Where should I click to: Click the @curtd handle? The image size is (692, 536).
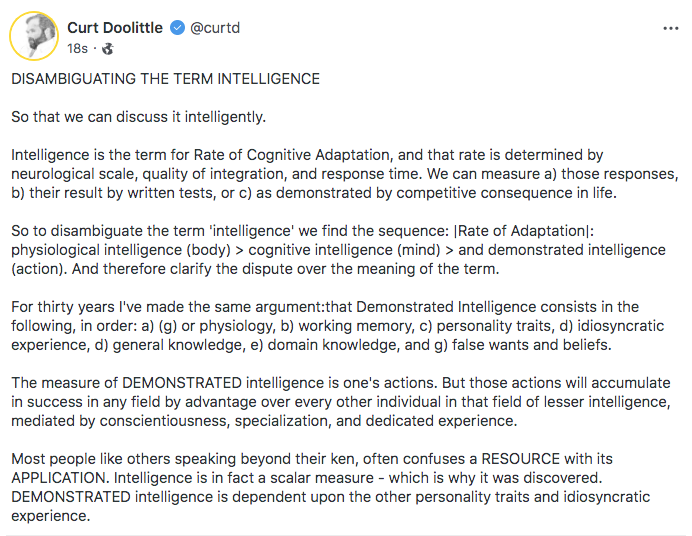(x=216, y=28)
